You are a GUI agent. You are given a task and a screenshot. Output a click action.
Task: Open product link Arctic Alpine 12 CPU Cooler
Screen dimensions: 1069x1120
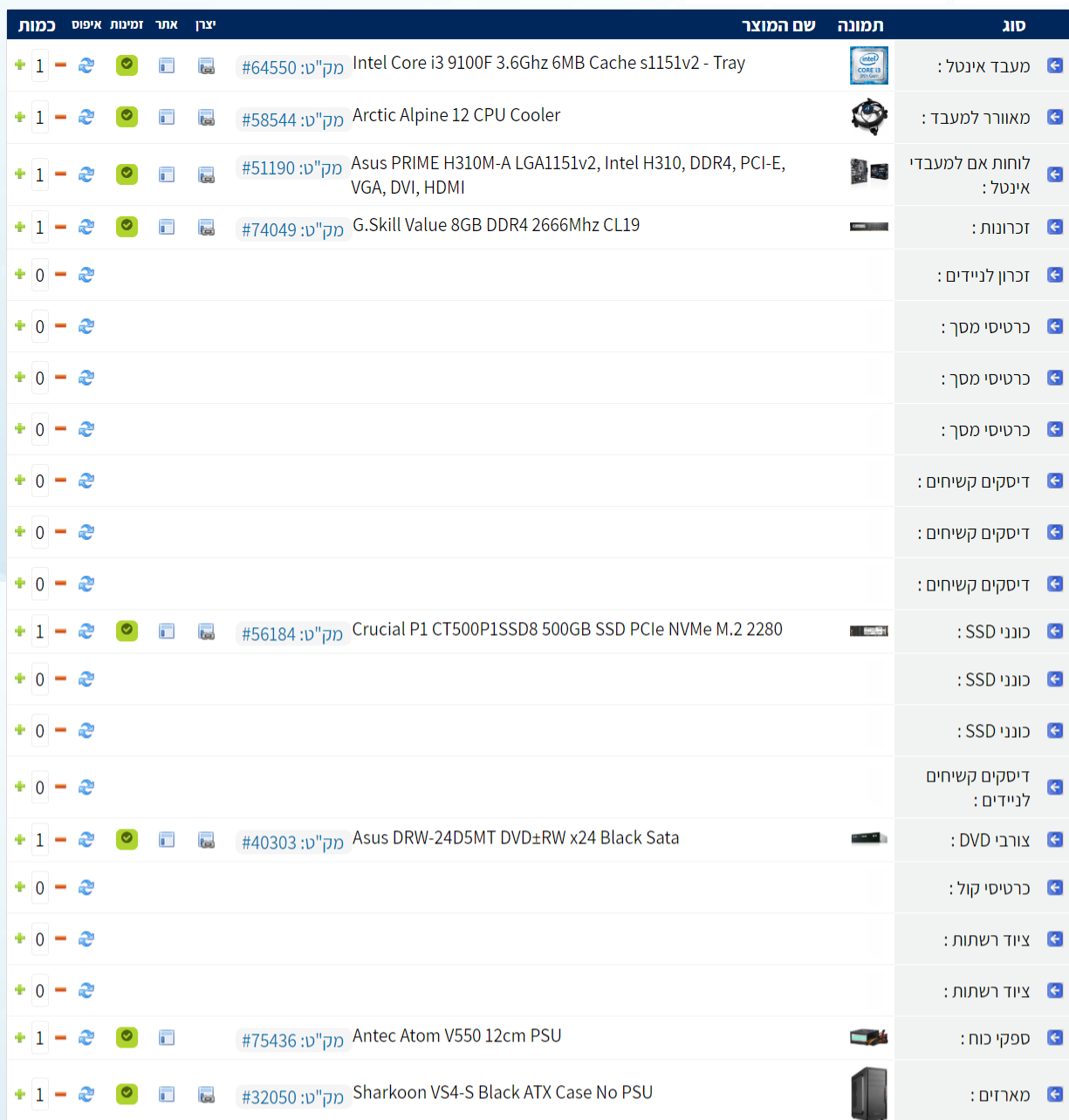(456, 115)
